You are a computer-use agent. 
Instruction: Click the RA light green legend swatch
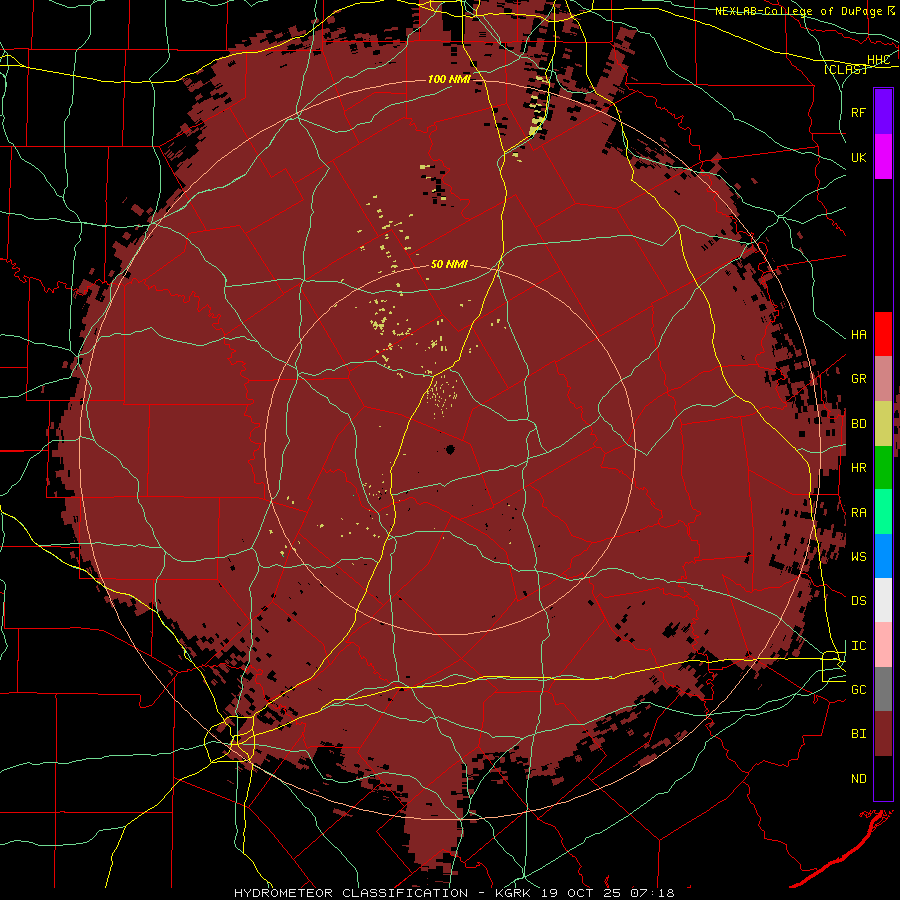click(883, 512)
